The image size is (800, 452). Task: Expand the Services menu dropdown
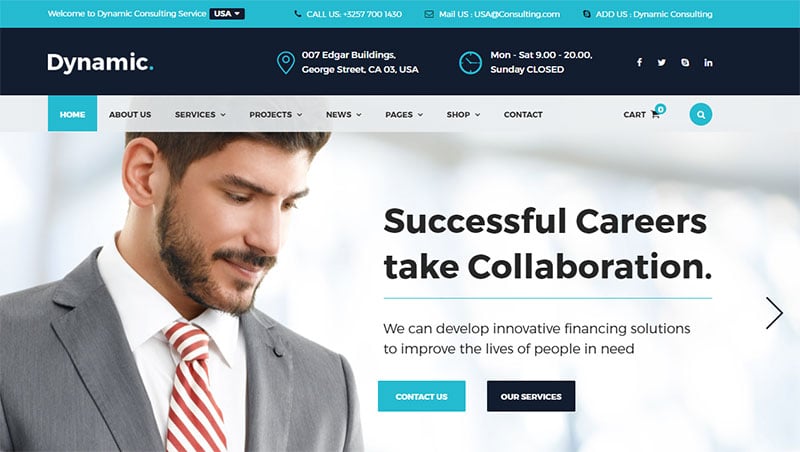[x=201, y=115]
